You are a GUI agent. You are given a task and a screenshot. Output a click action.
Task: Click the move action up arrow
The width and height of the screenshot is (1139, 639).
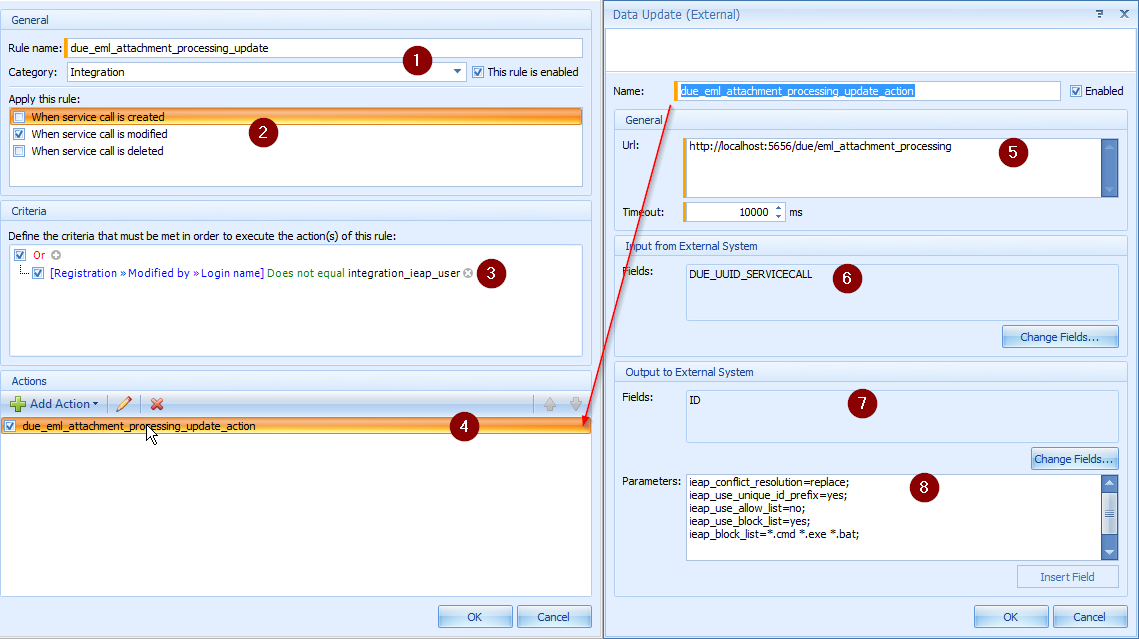tap(550, 404)
